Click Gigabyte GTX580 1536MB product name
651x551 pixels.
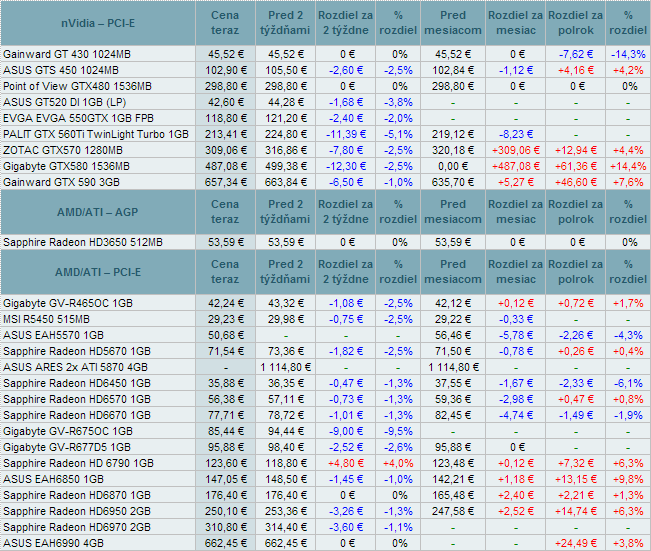[66, 167]
